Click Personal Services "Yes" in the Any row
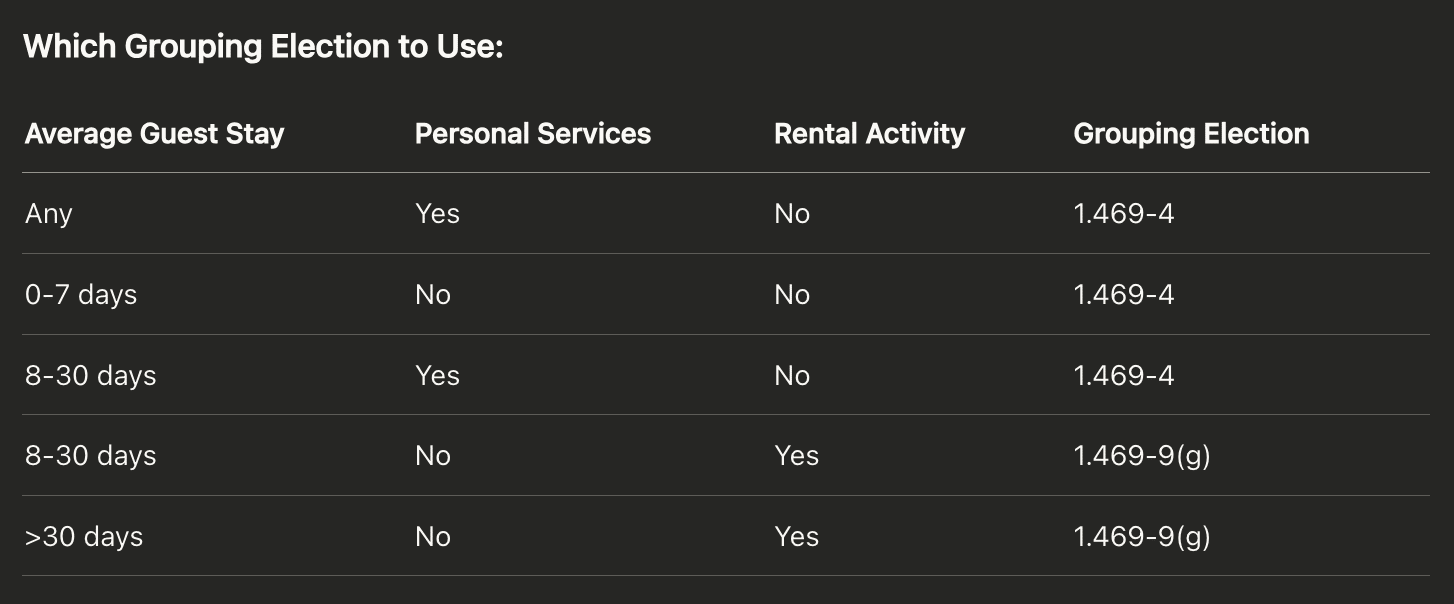This screenshot has height=604, width=1454. click(437, 214)
